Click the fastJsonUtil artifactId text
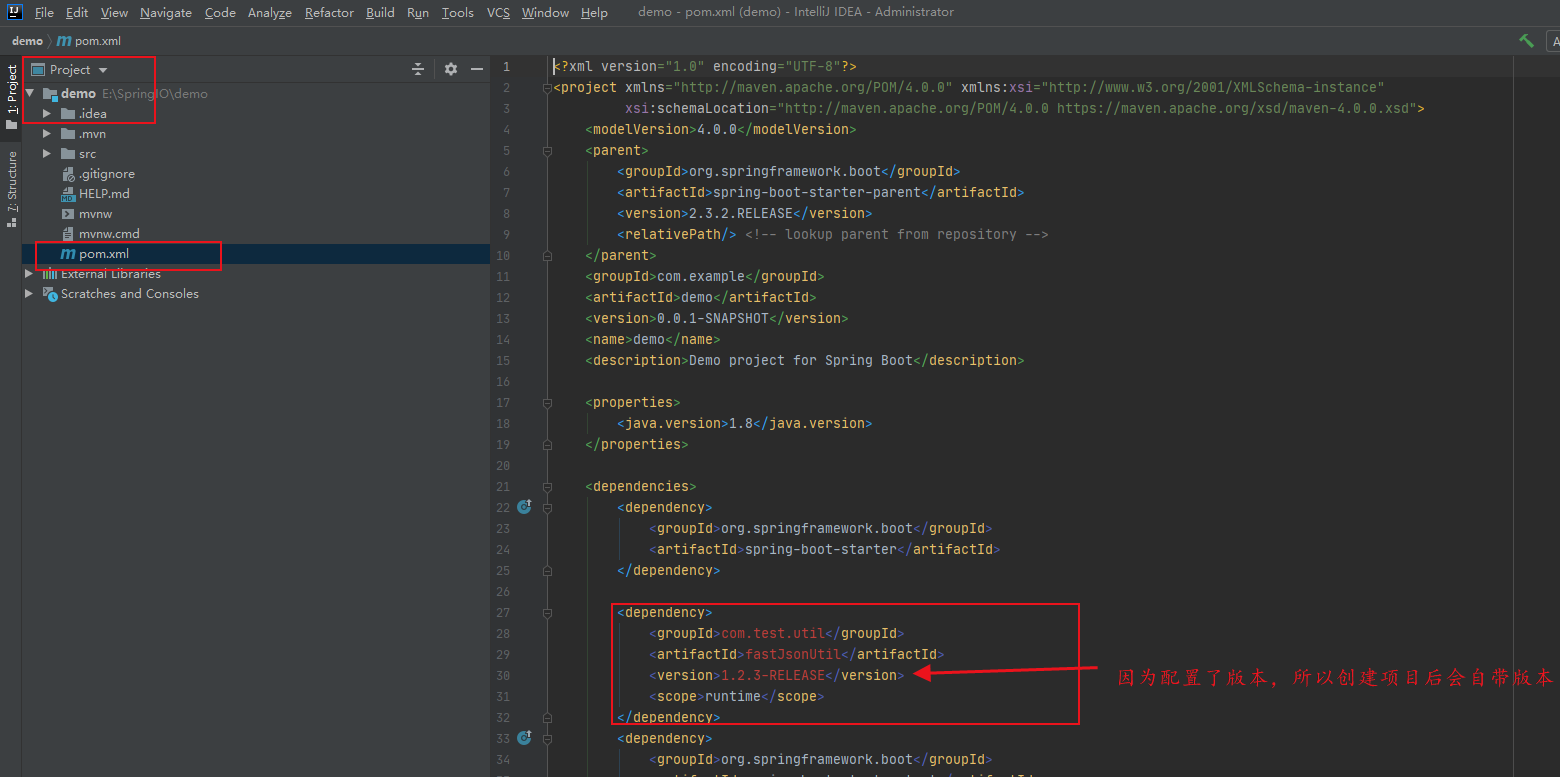Viewport: 1560px width, 777px height. [x=793, y=654]
